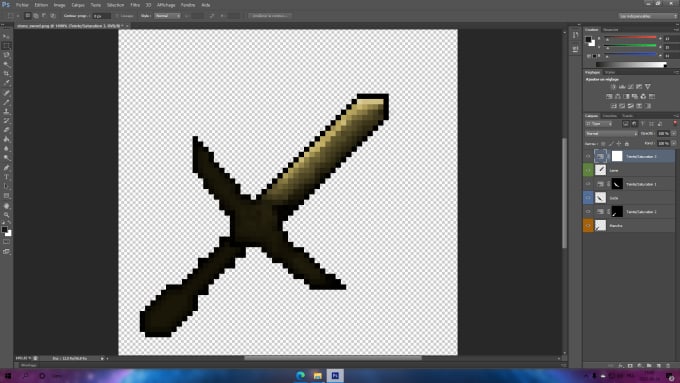Screen dimensions: 680x383
Task: Open the Affichage menu
Action: (x=166, y=5)
